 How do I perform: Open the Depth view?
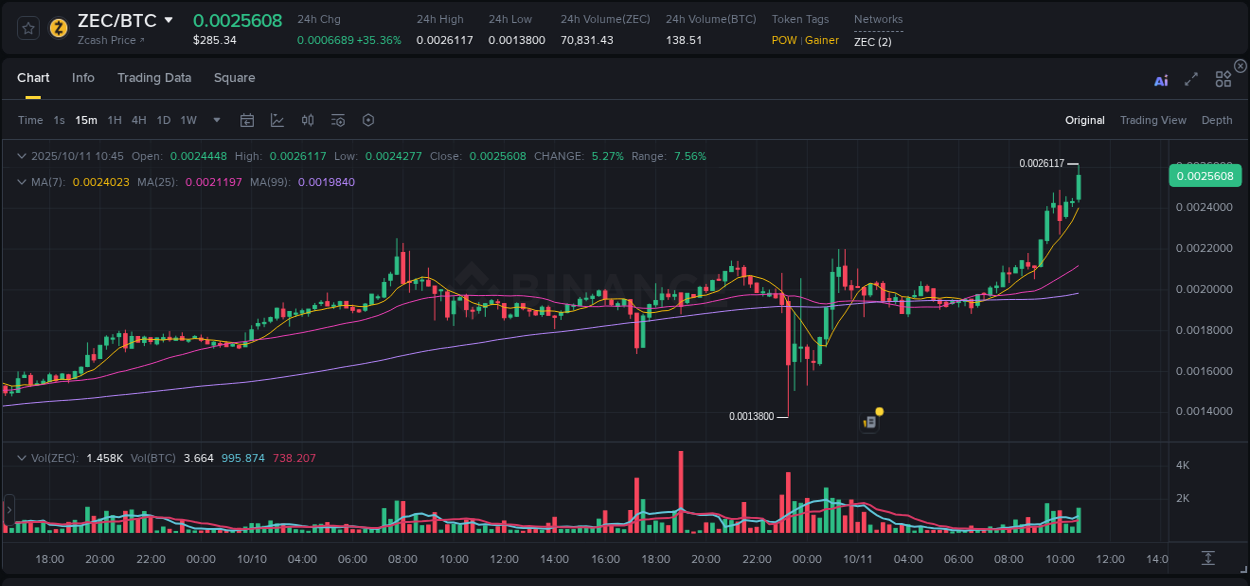pos(1216,119)
